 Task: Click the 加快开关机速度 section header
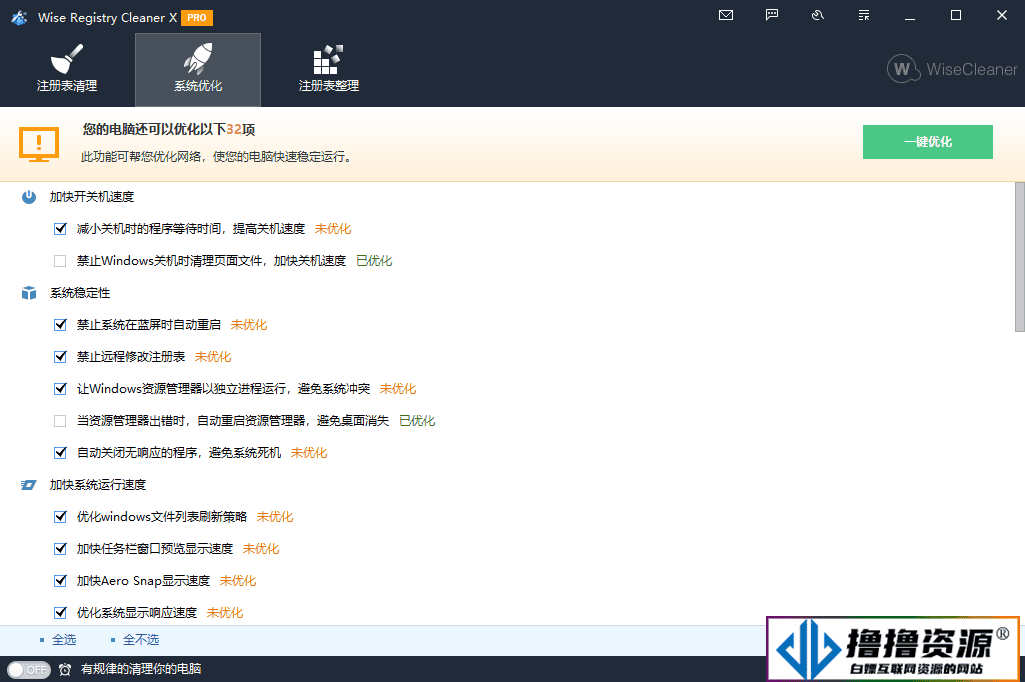pyautogui.click(x=92, y=197)
